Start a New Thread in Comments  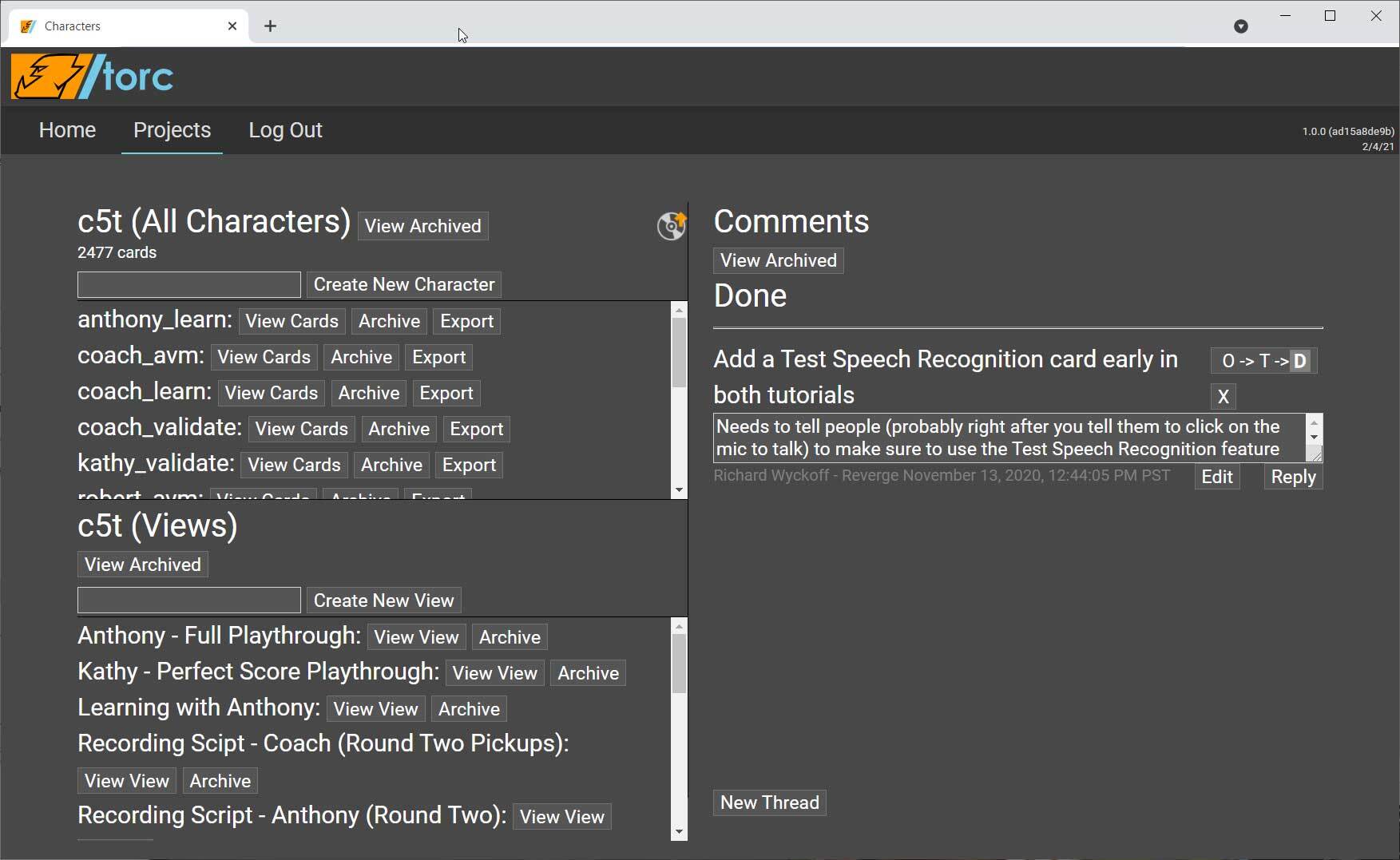tap(768, 803)
